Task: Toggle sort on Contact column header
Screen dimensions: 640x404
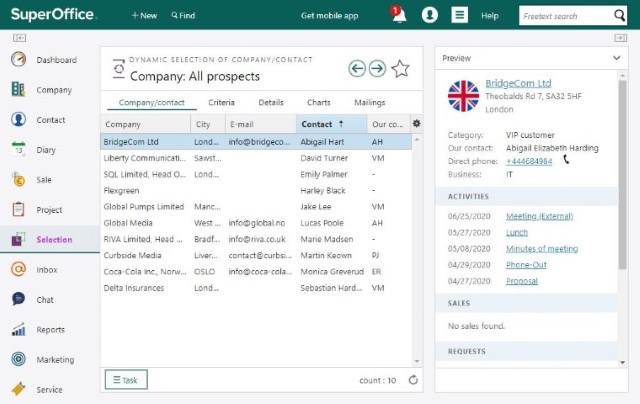Action: [331, 124]
